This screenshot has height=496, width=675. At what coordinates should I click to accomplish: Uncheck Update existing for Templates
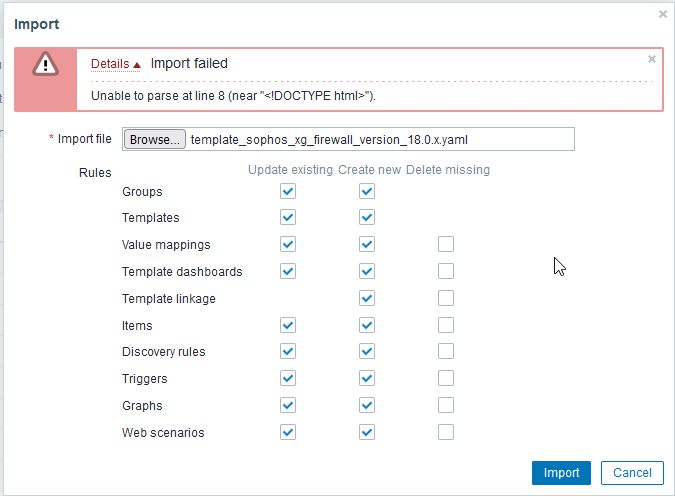tap(289, 217)
